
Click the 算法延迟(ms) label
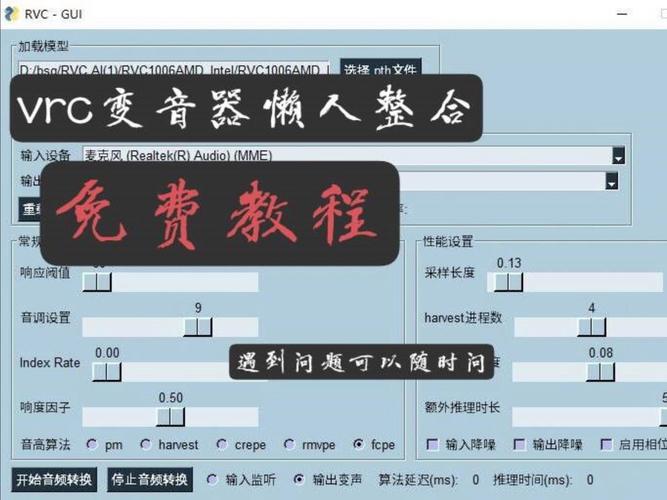tap(419, 480)
